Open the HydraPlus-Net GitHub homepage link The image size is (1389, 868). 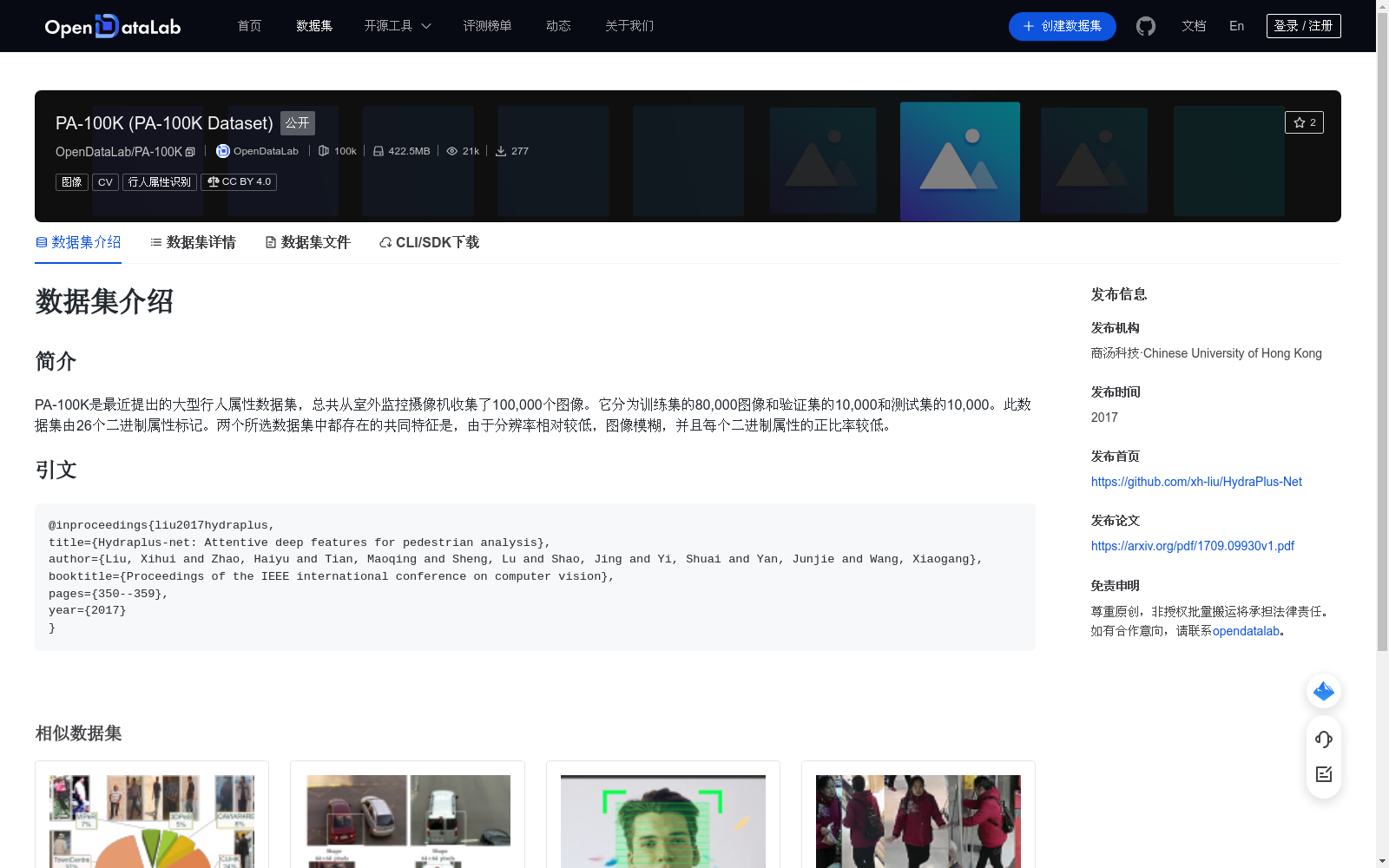click(x=1196, y=482)
